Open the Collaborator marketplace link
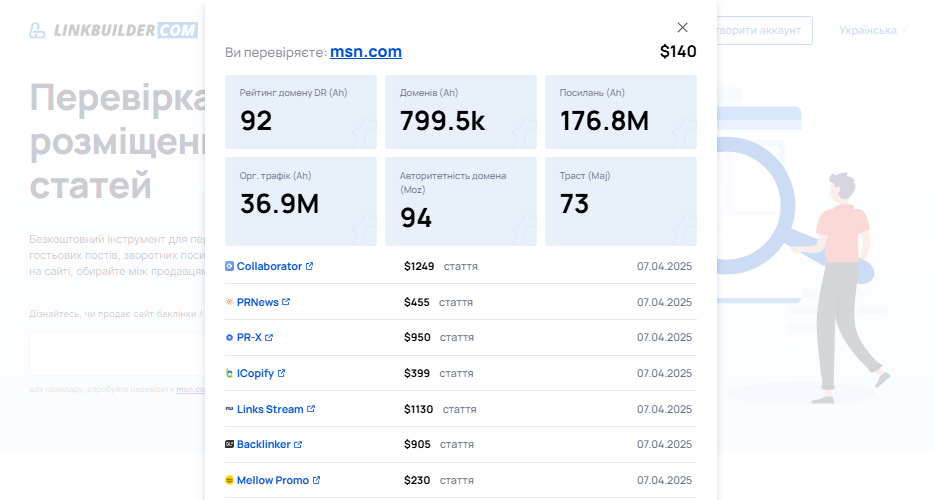 [269, 266]
